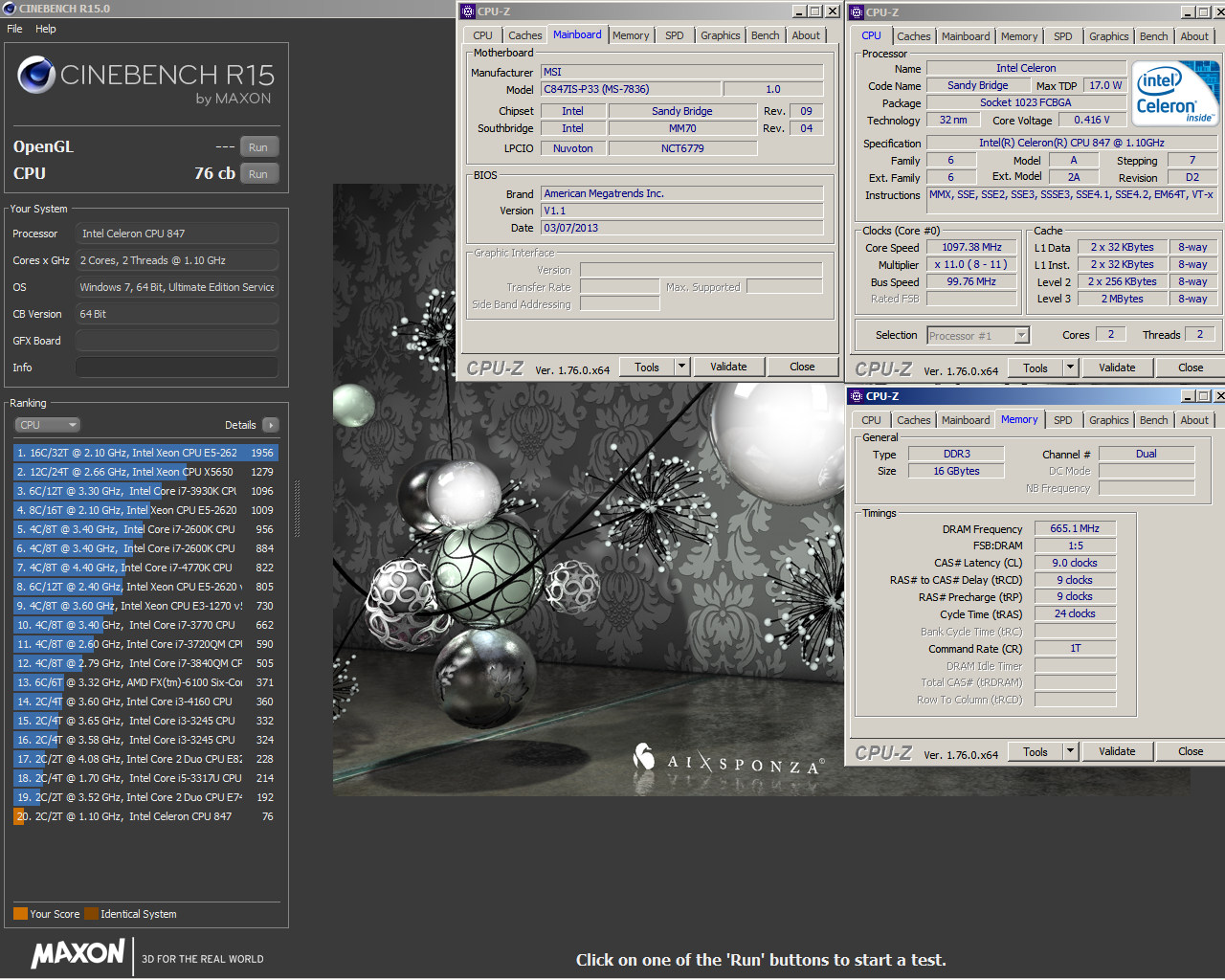Minimize the Mainboard CPU-Z window

pos(799,11)
